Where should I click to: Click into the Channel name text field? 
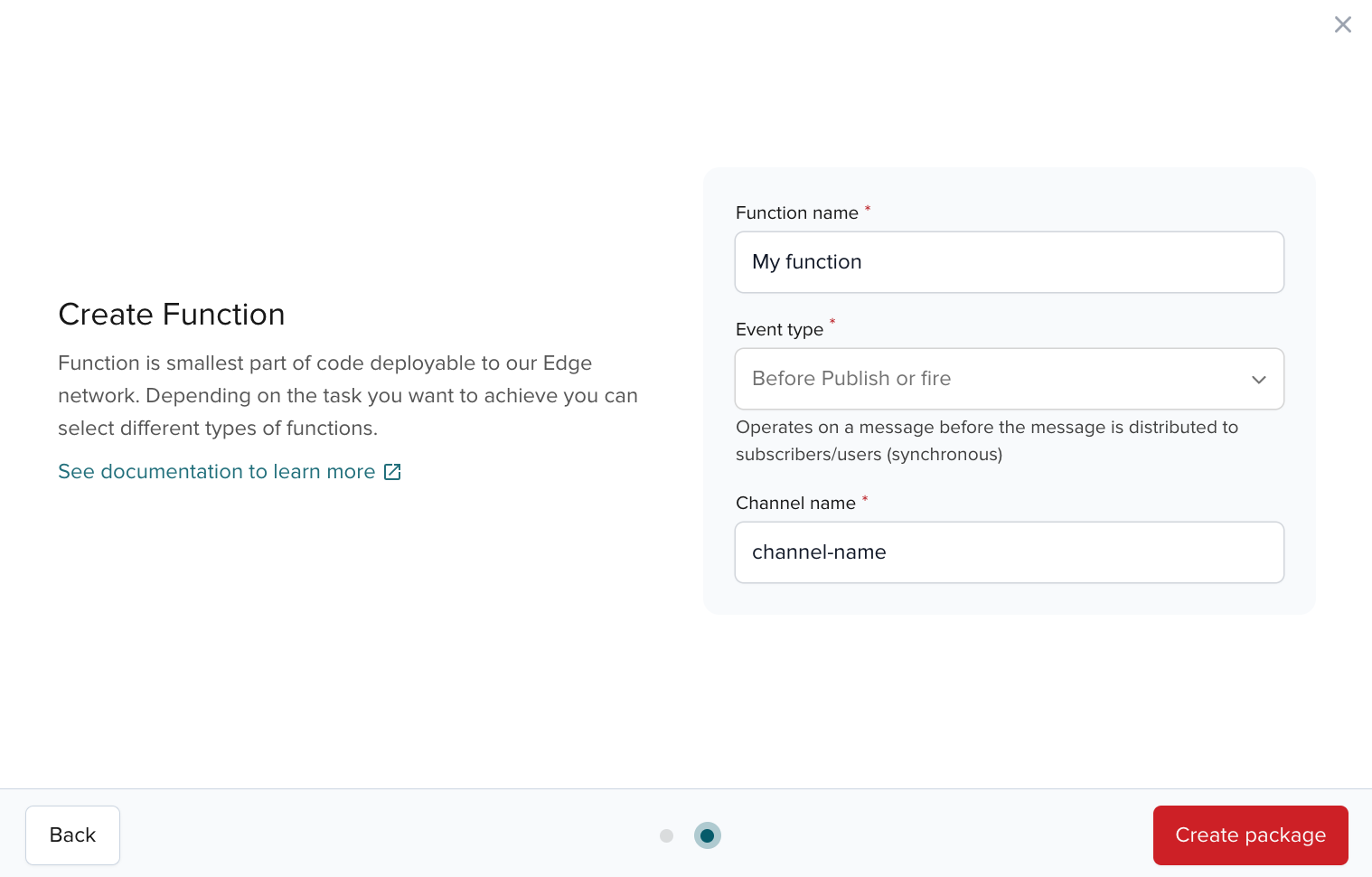[1009, 552]
